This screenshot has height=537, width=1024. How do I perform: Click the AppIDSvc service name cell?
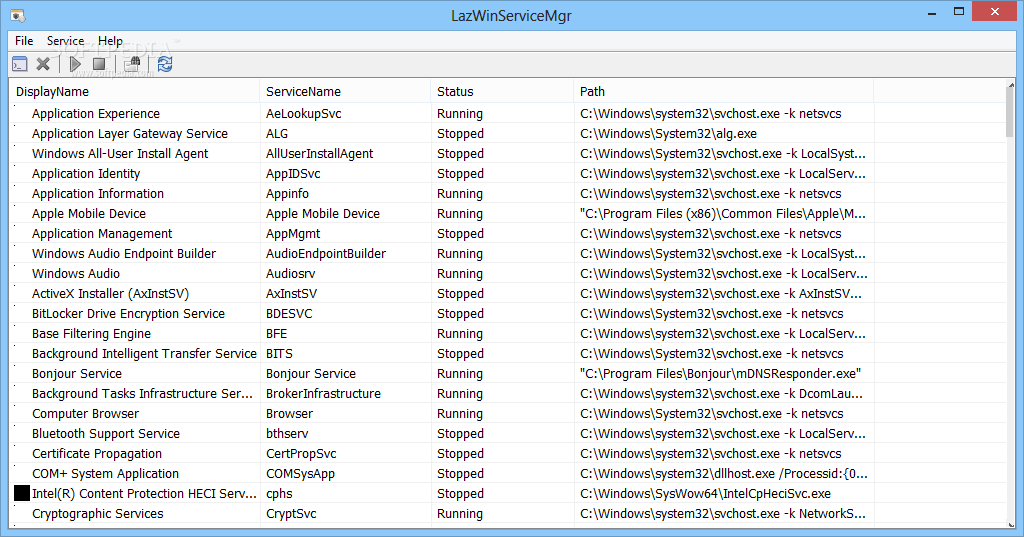tap(293, 174)
